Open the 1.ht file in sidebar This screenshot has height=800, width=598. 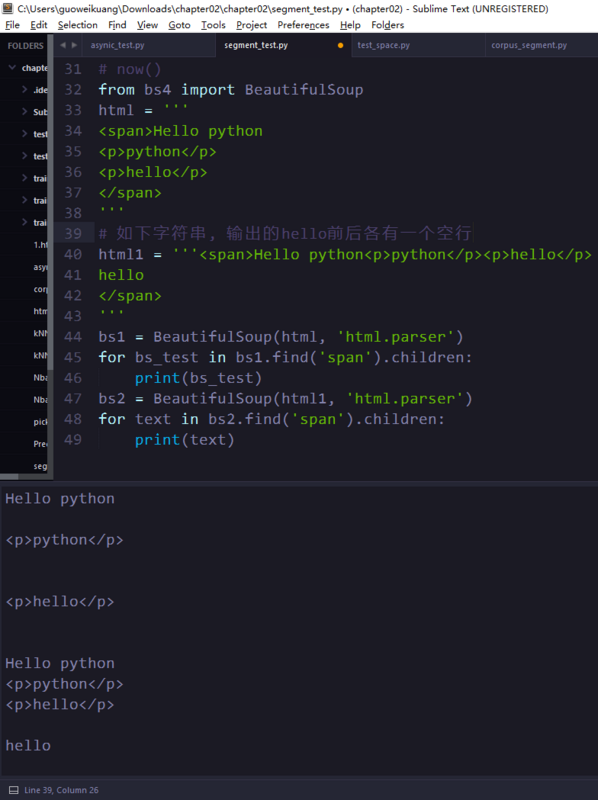tap(40, 245)
